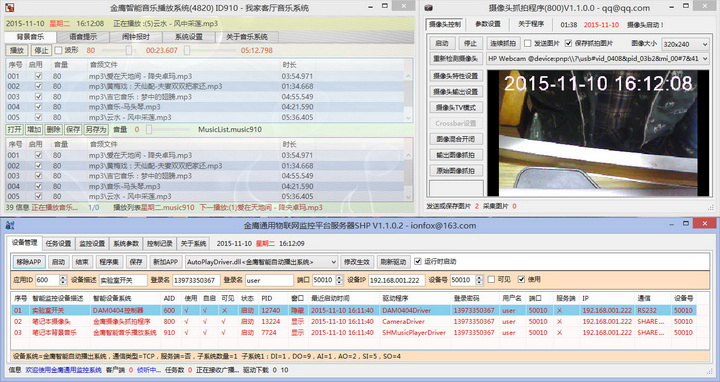Uncheck the 使用 checkbox next to 可见
The image size is (720, 382).
[x=521, y=279]
